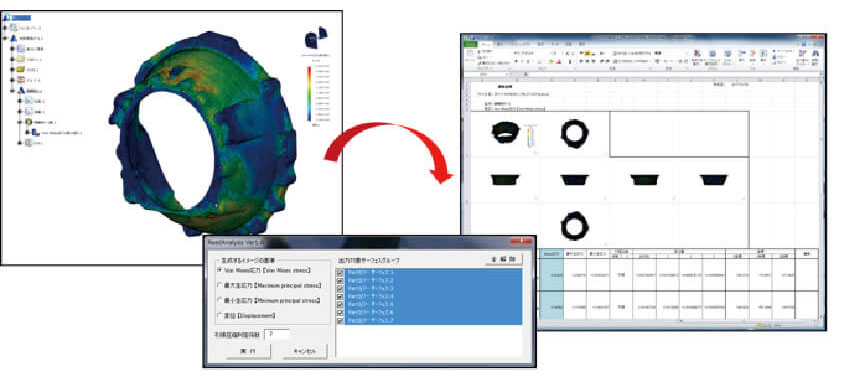Screen dimensions: 852x388
Task: Click the 実行 (execute) button in dialog
Action: [x=247, y=351]
